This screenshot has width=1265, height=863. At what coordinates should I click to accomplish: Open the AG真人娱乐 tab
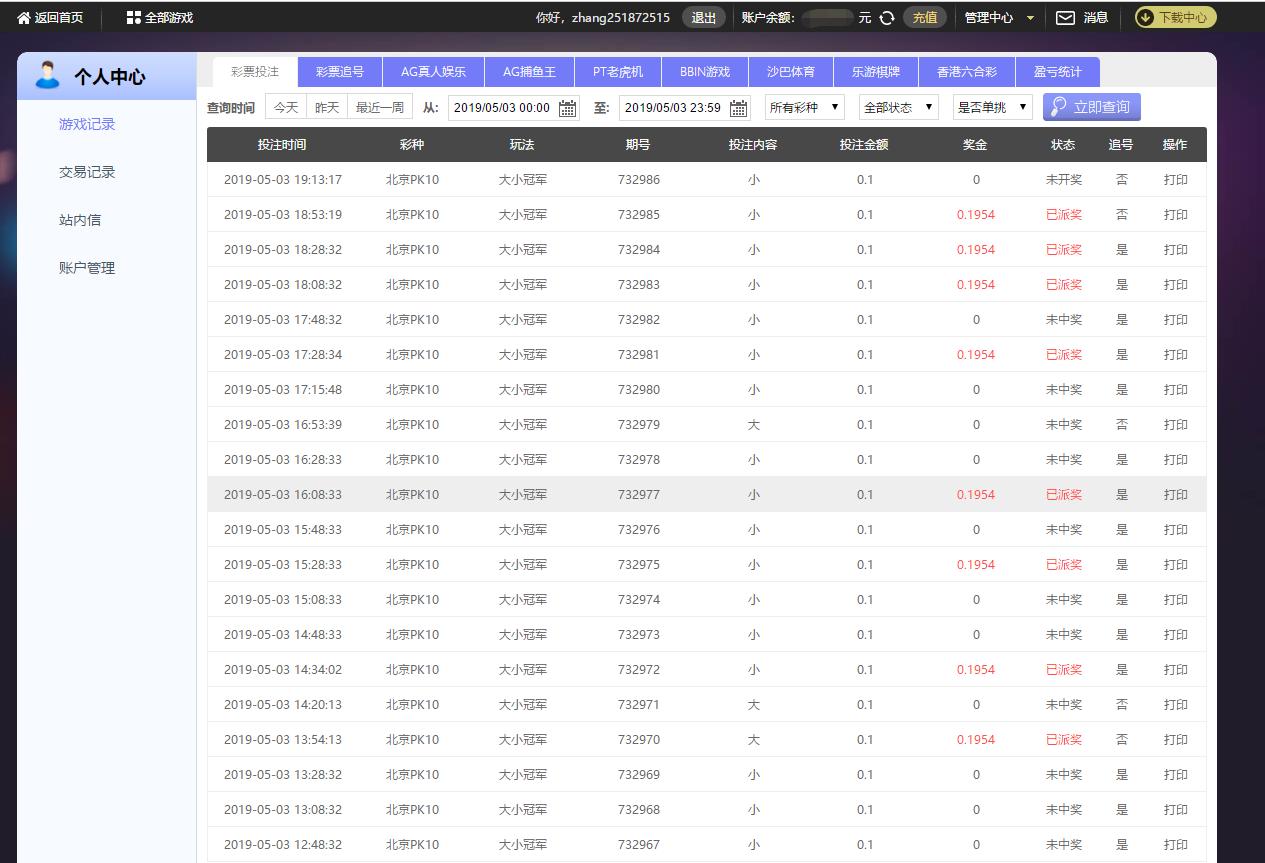coord(433,72)
